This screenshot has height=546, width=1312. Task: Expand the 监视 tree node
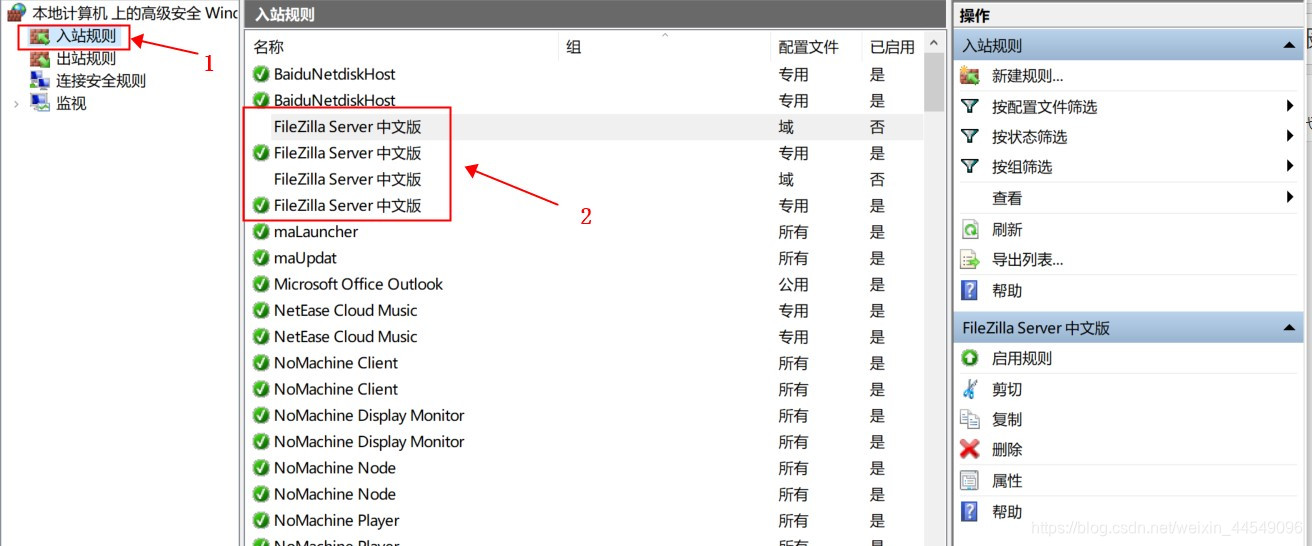(16, 103)
